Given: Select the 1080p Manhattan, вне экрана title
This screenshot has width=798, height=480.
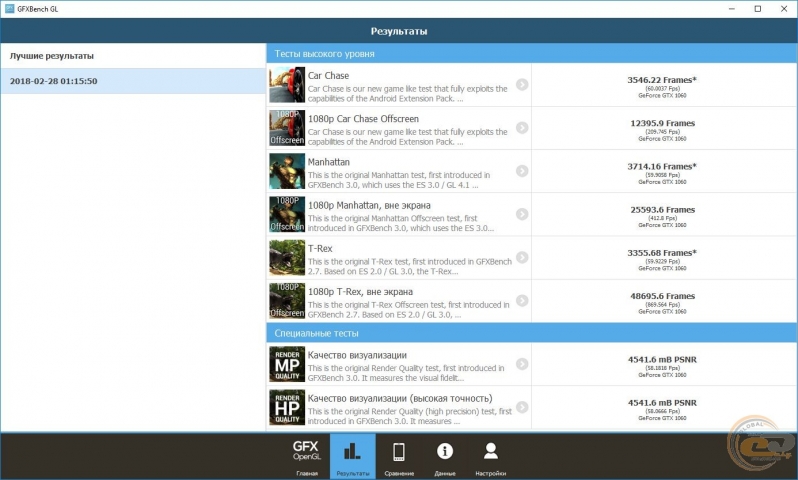Looking at the screenshot, I should tap(369, 205).
